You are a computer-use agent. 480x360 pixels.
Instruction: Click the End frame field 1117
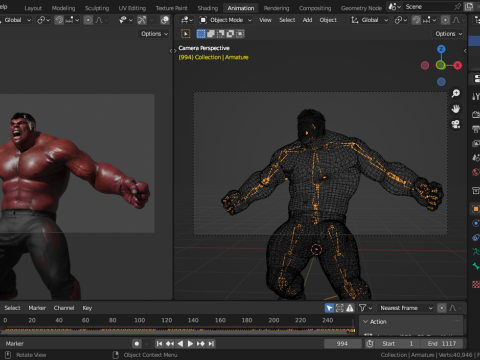442,344
